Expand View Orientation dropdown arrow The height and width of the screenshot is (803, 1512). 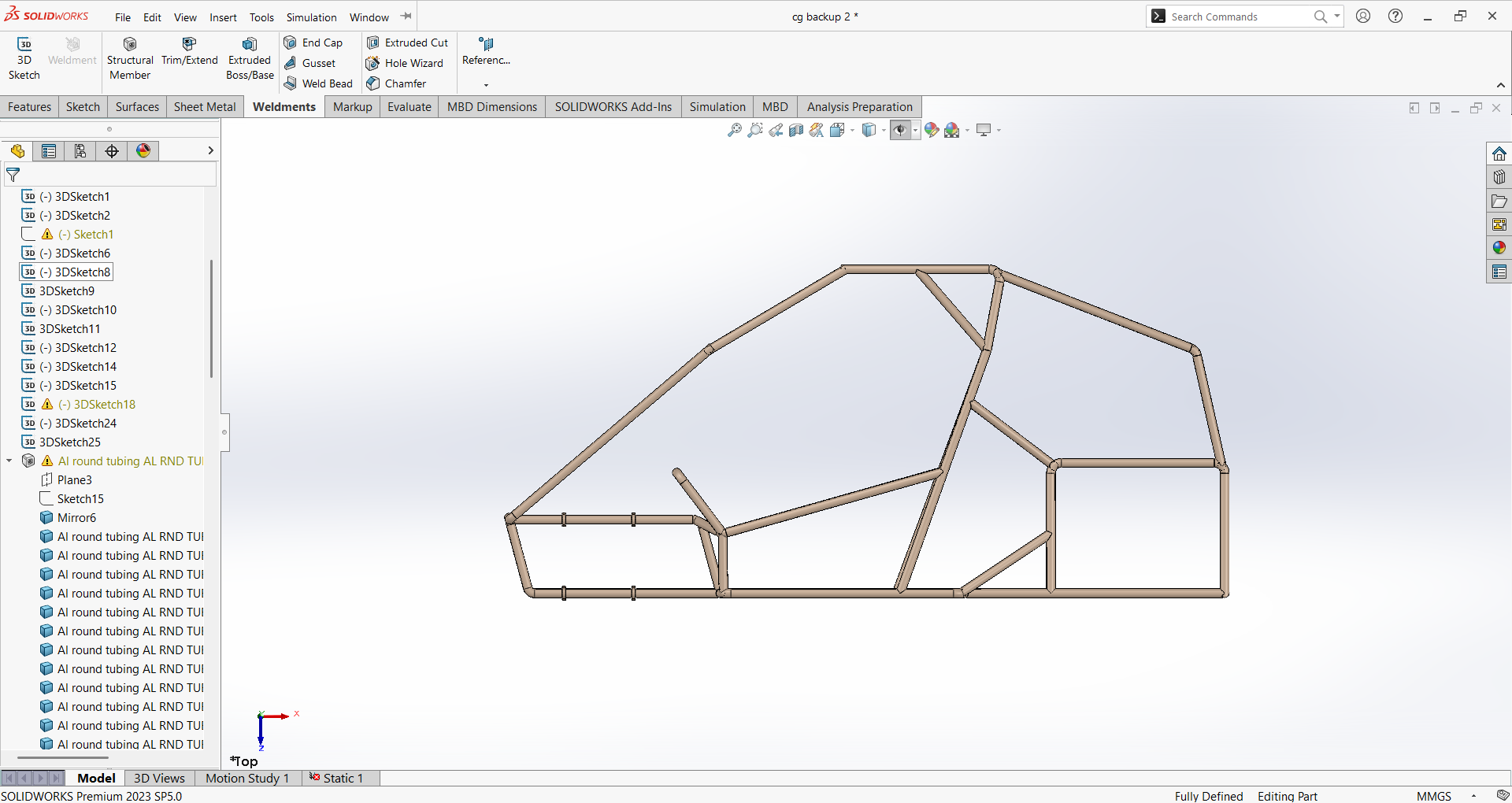pos(852,131)
